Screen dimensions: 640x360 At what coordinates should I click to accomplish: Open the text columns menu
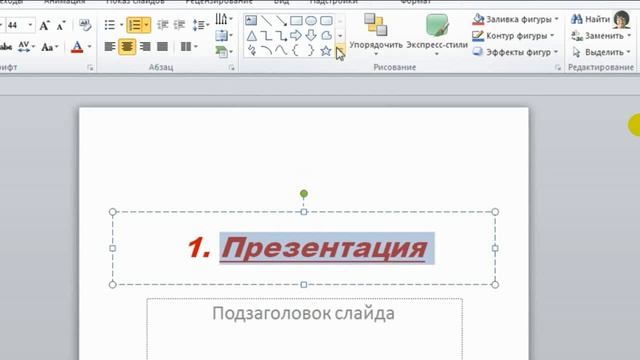(189, 47)
